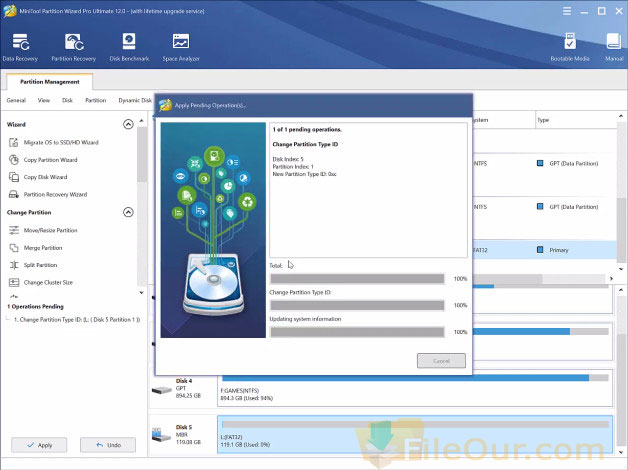This screenshot has height=470, width=628.
Task: Open the Disk menu
Action: pyautogui.click(x=67, y=100)
